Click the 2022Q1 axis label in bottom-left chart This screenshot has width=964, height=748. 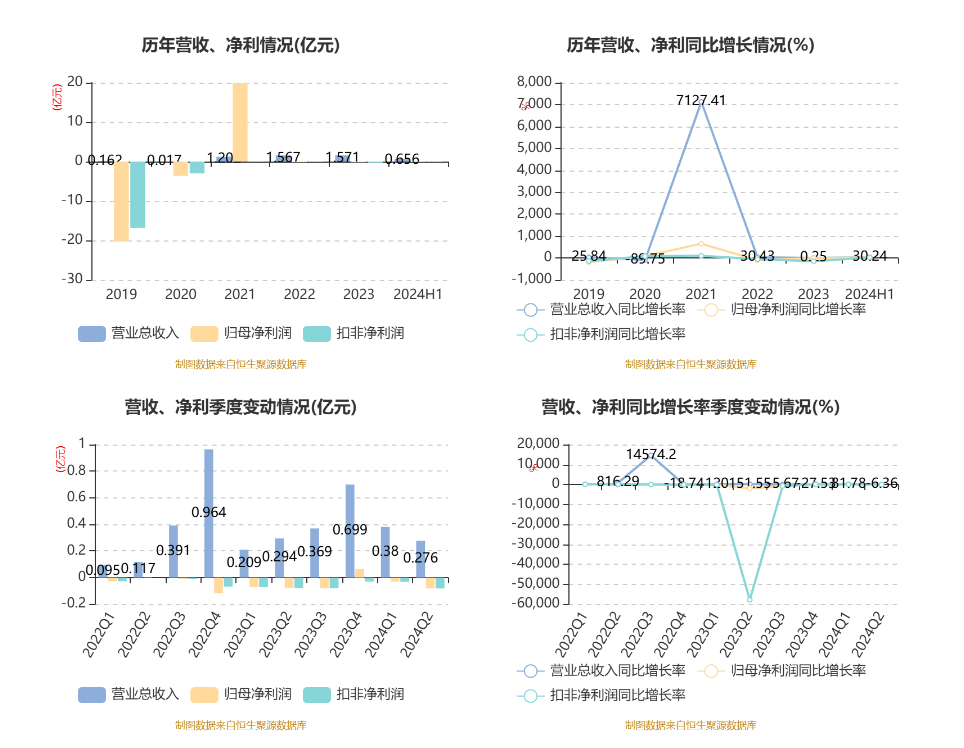[98, 635]
